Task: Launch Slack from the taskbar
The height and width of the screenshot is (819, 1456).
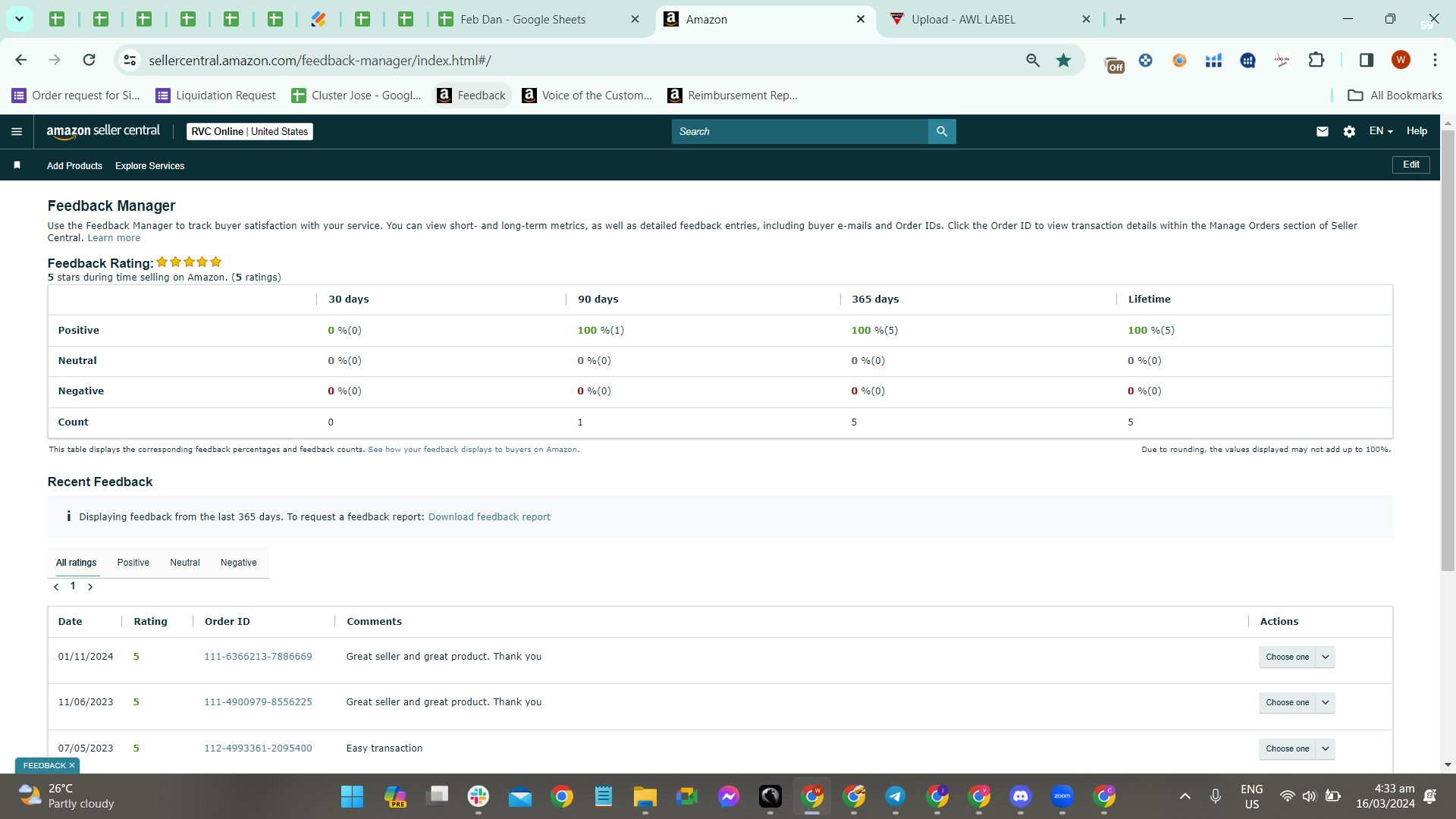Action: coord(479,796)
